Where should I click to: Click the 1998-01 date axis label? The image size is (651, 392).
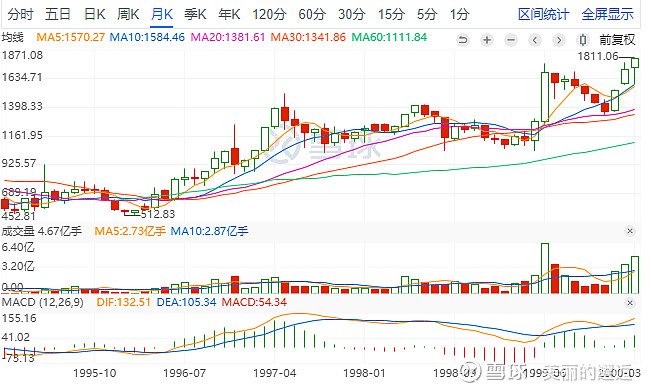click(x=364, y=373)
